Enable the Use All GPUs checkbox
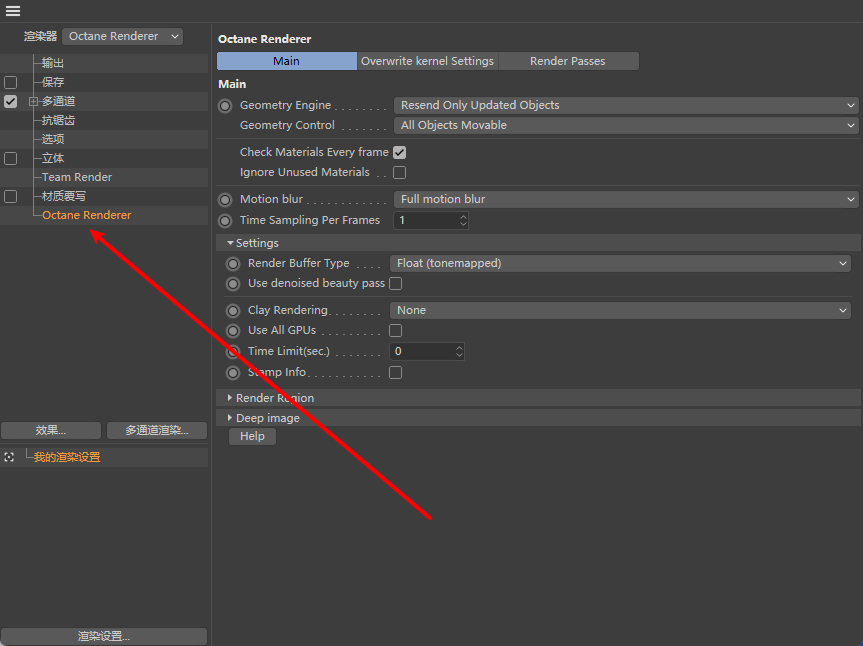Image resolution: width=863 pixels, height=646 pixels. point(396,330)
